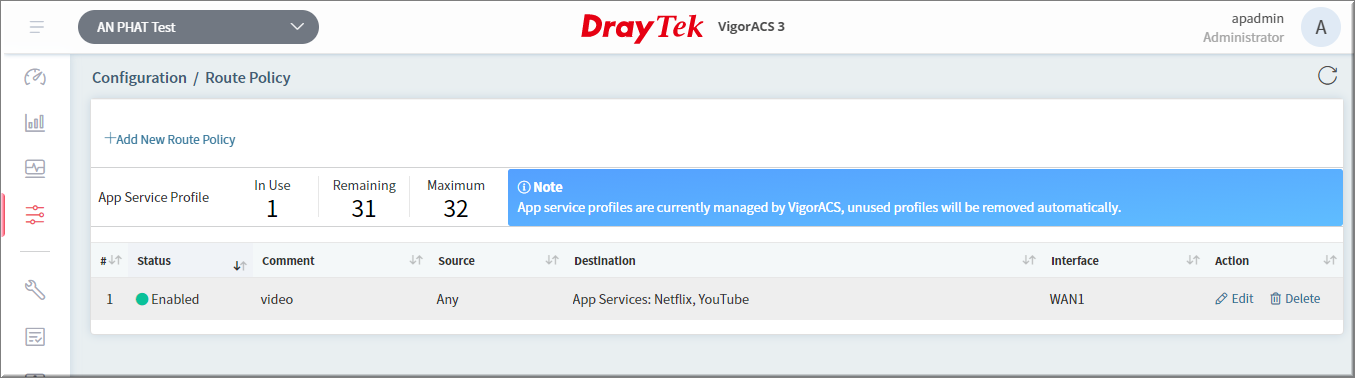Sort the table by Status column
This screenshot has height=378, width=1355.
(x=239, y=264)
